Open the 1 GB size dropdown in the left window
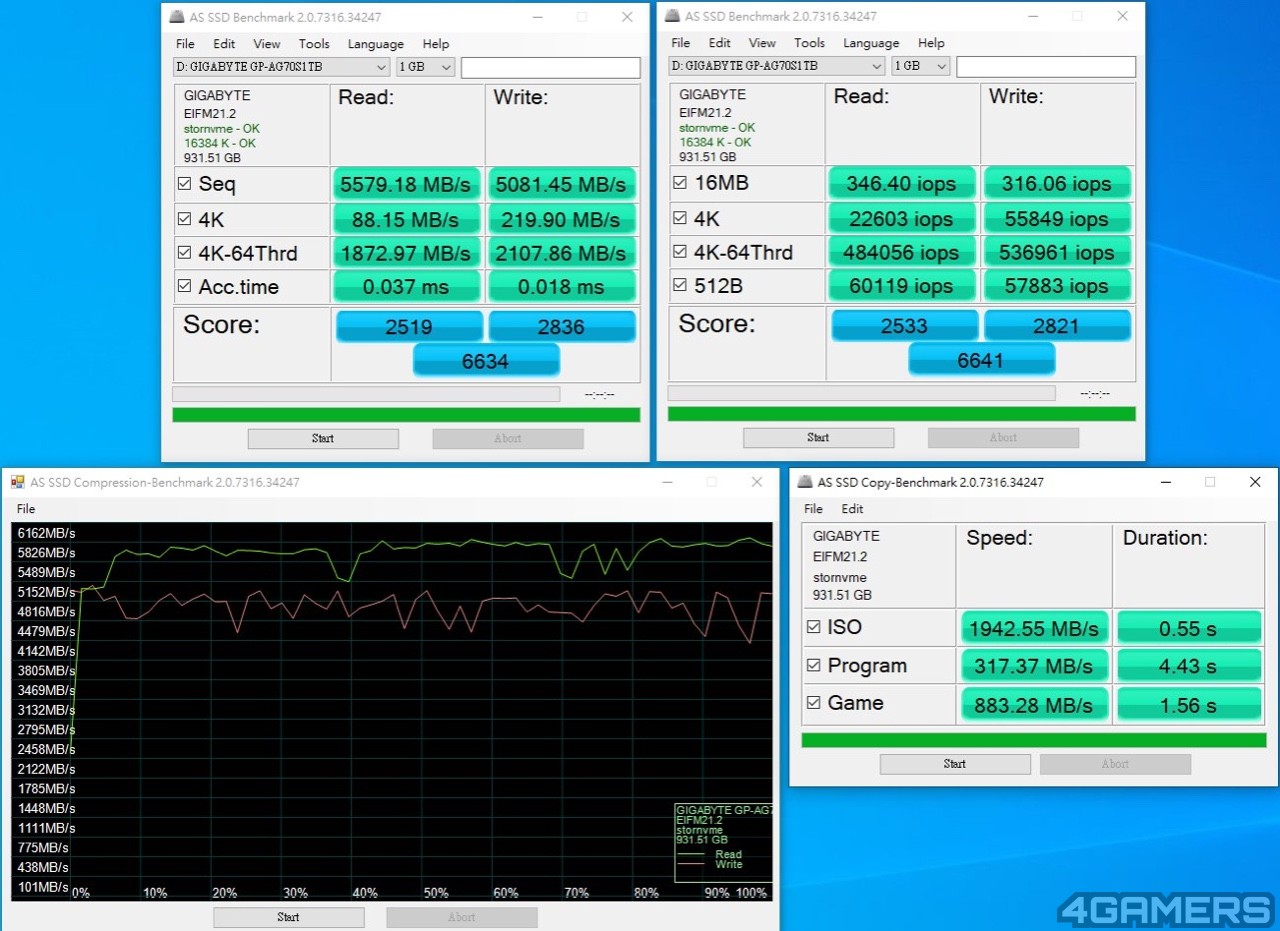1280x931 pixels. [426, 67]
